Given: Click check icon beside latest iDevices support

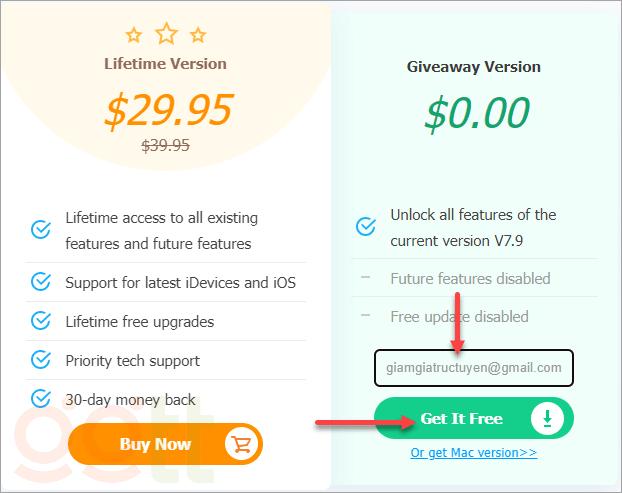Looking at the screenshot, I should [x=41, y=282].
